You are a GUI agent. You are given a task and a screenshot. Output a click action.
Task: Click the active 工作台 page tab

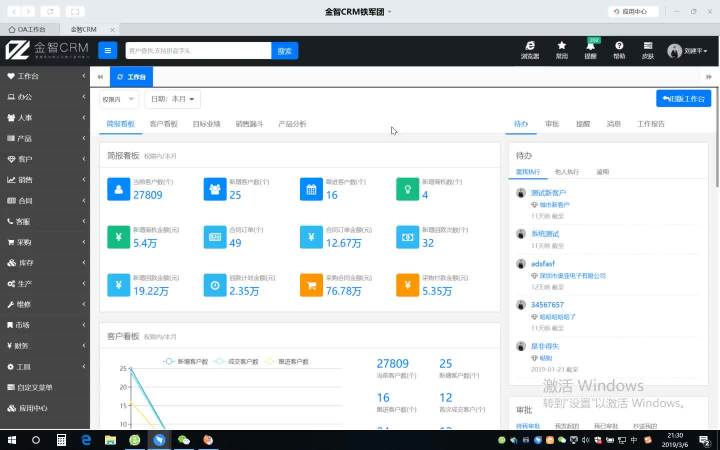click(x=131, y=77)
